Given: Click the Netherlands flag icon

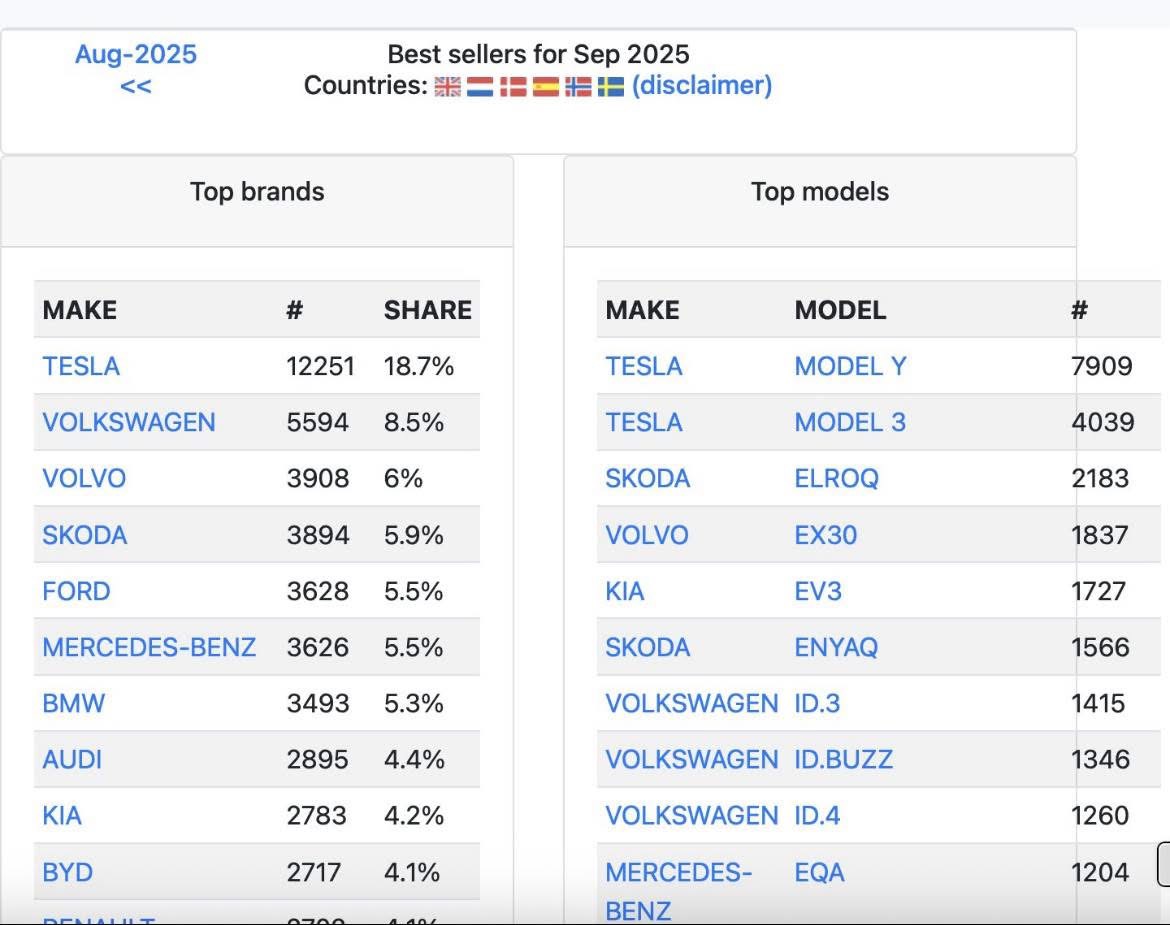Looking at the screenshot, I should [480, 87].
